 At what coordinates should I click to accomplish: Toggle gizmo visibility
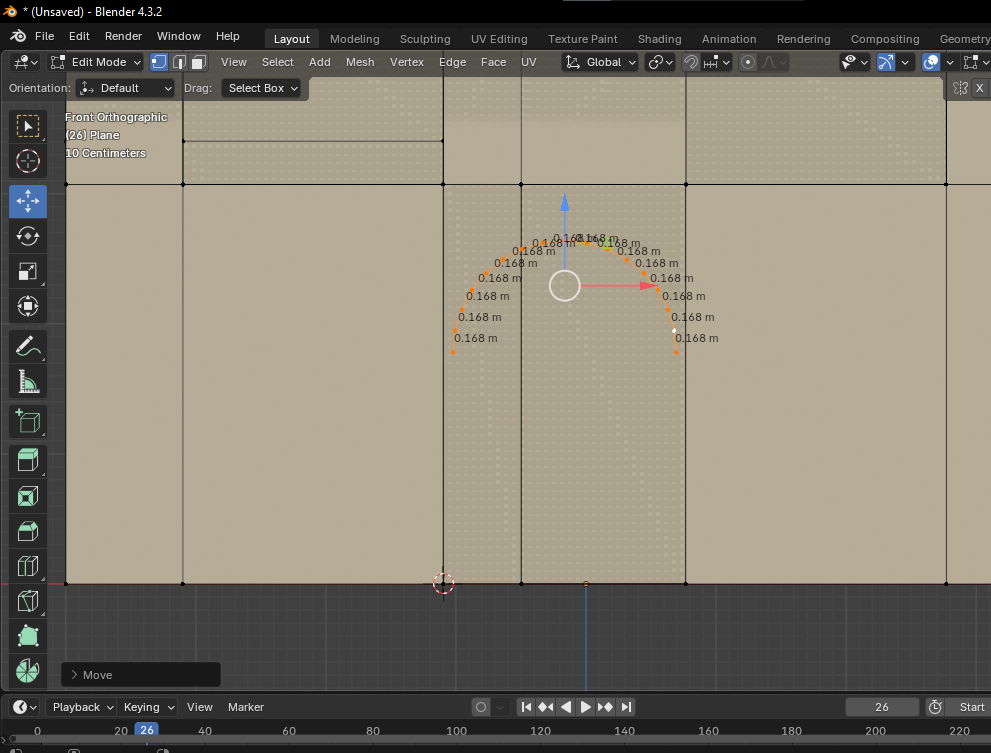[x=886, y=62]
